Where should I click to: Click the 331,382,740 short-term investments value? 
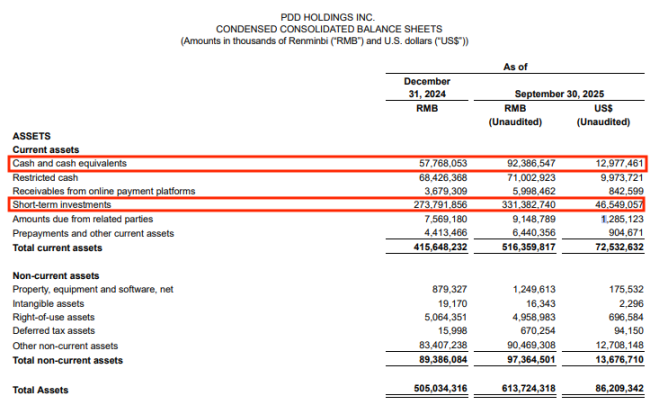click(511, 204)
